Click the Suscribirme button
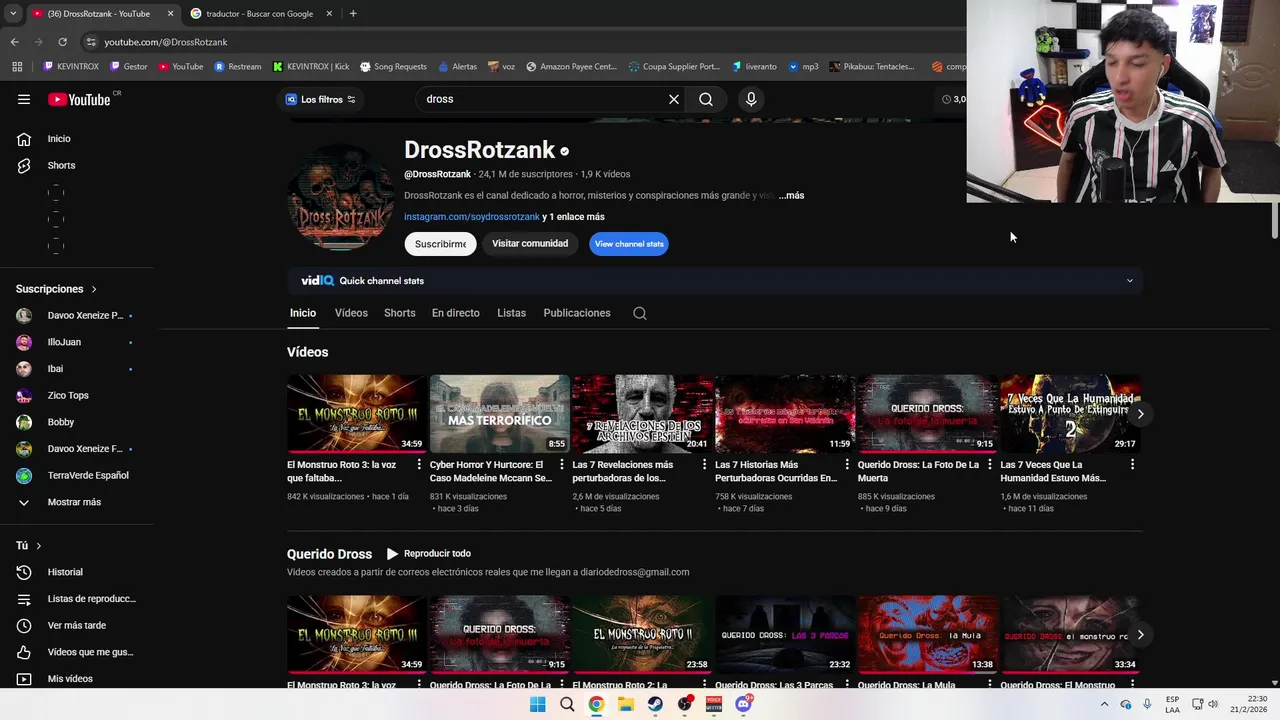The height and width of the screenshot is (720, 1280). click(x=440, y=244)
